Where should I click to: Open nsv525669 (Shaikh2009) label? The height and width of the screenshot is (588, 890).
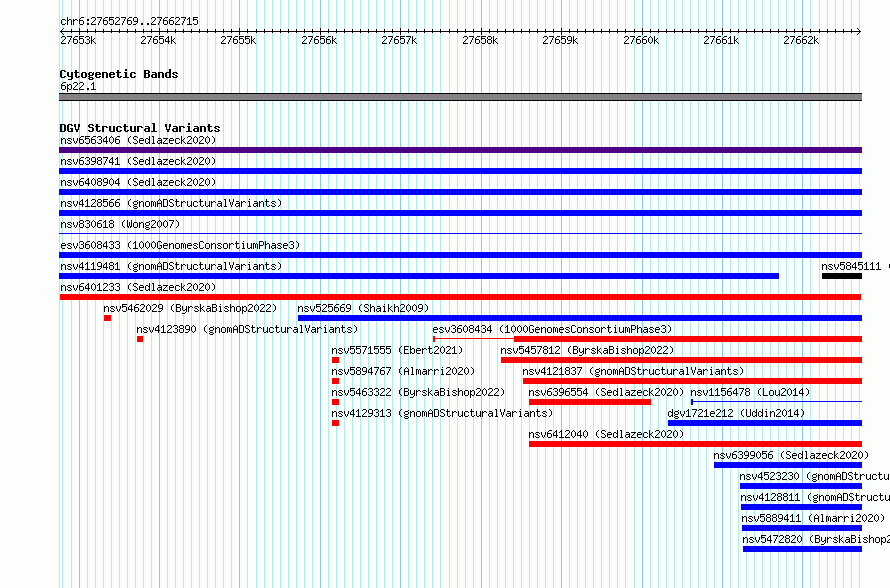pyautogui.click(x=363, y=308)
